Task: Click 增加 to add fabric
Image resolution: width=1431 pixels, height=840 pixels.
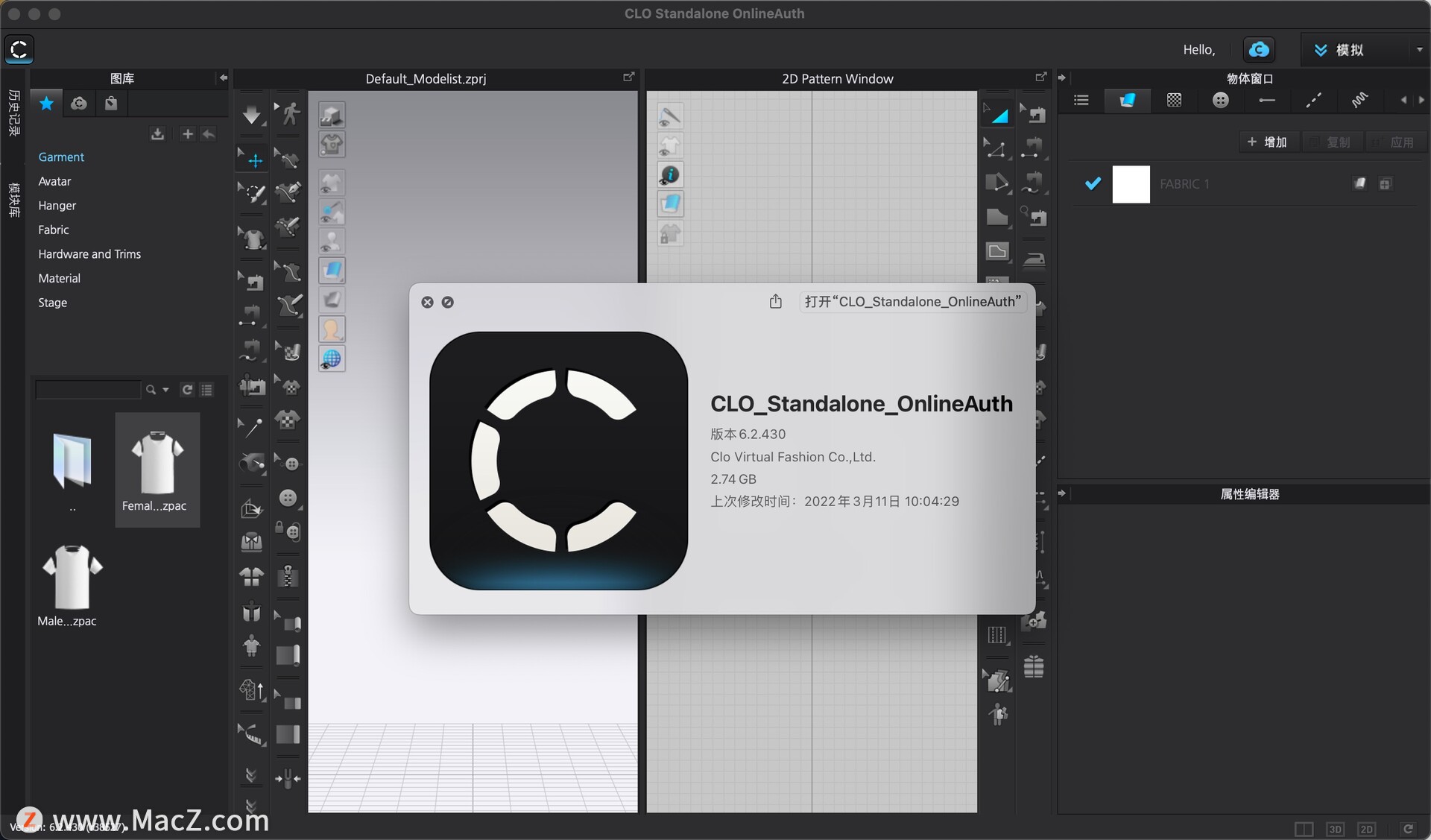Action: tap(1268, 142)
